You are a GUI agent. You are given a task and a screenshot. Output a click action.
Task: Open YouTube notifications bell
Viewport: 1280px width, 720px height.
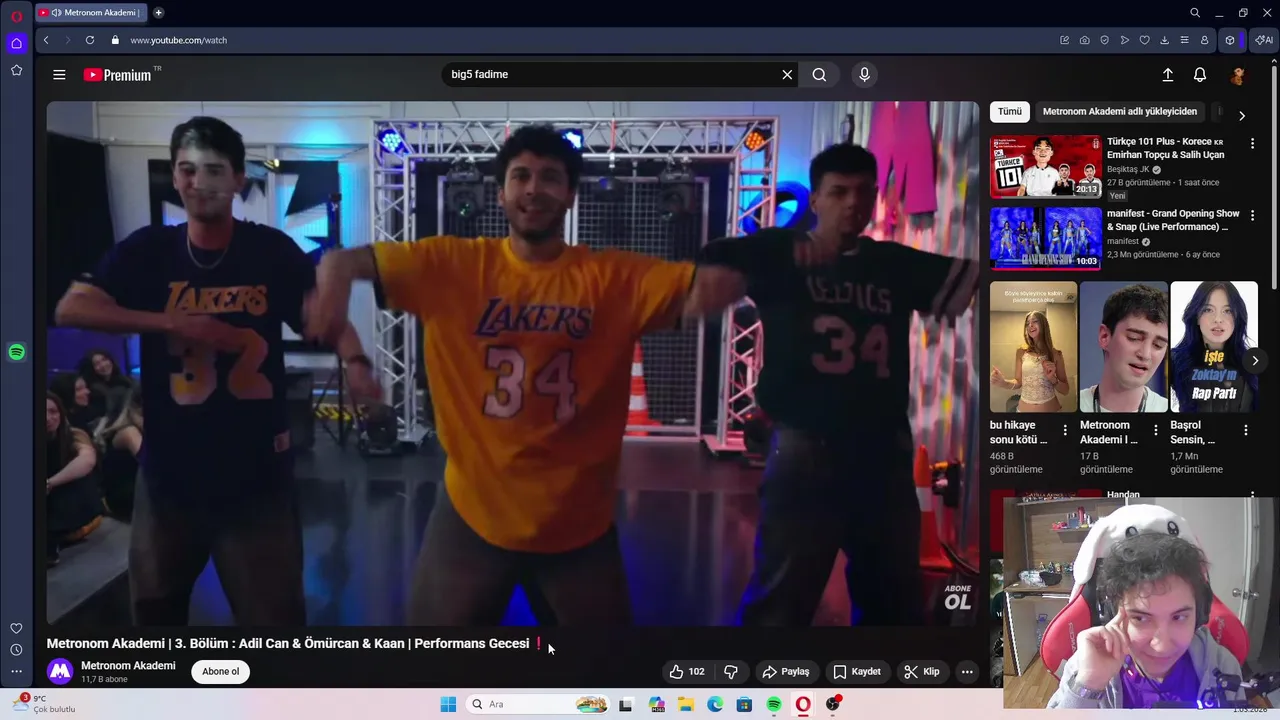pyautogui.click(x=1200, y=75)
